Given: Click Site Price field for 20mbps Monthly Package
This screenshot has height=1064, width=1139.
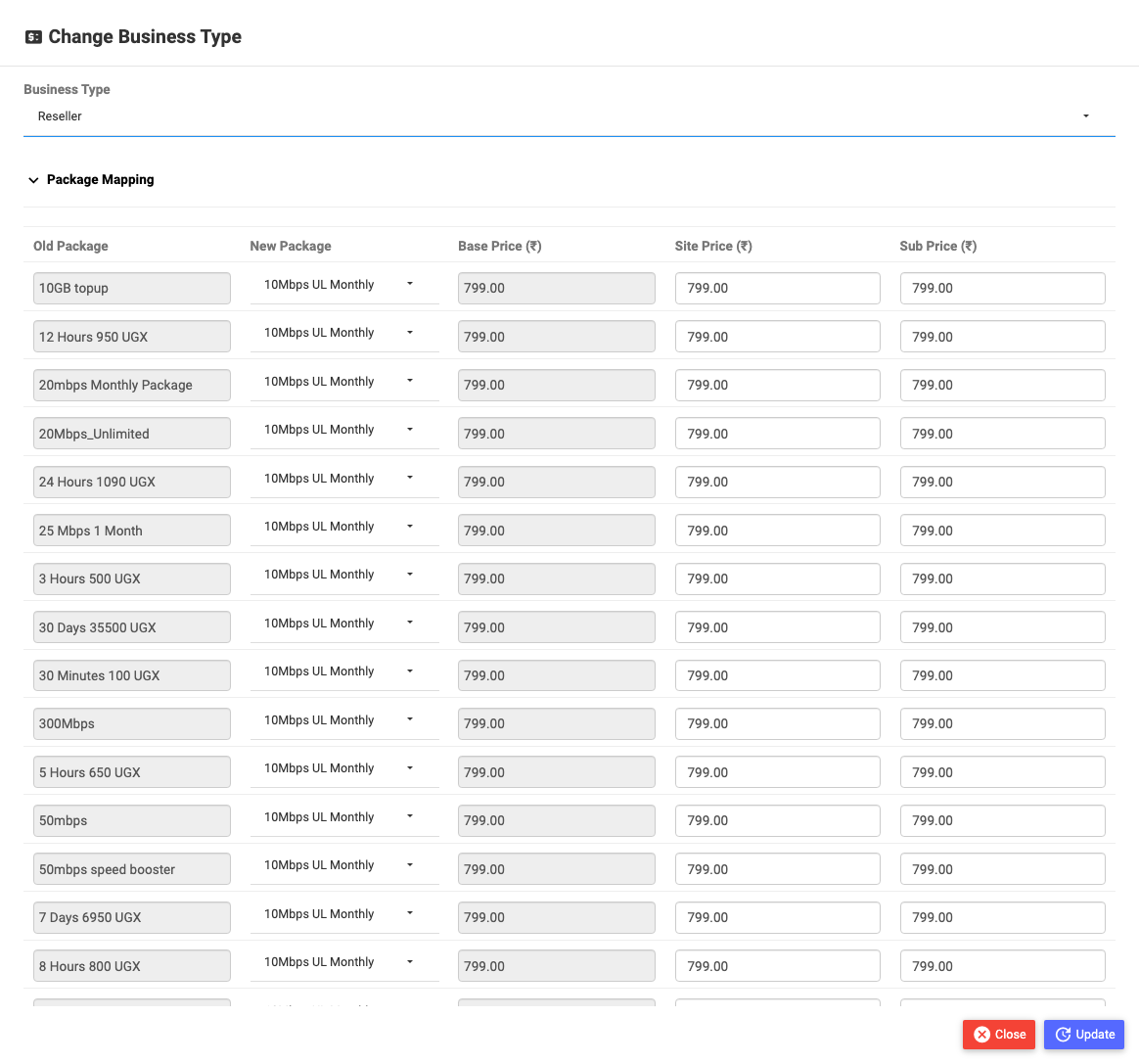Looking at the screenshot, I should (x=777, y=386).
